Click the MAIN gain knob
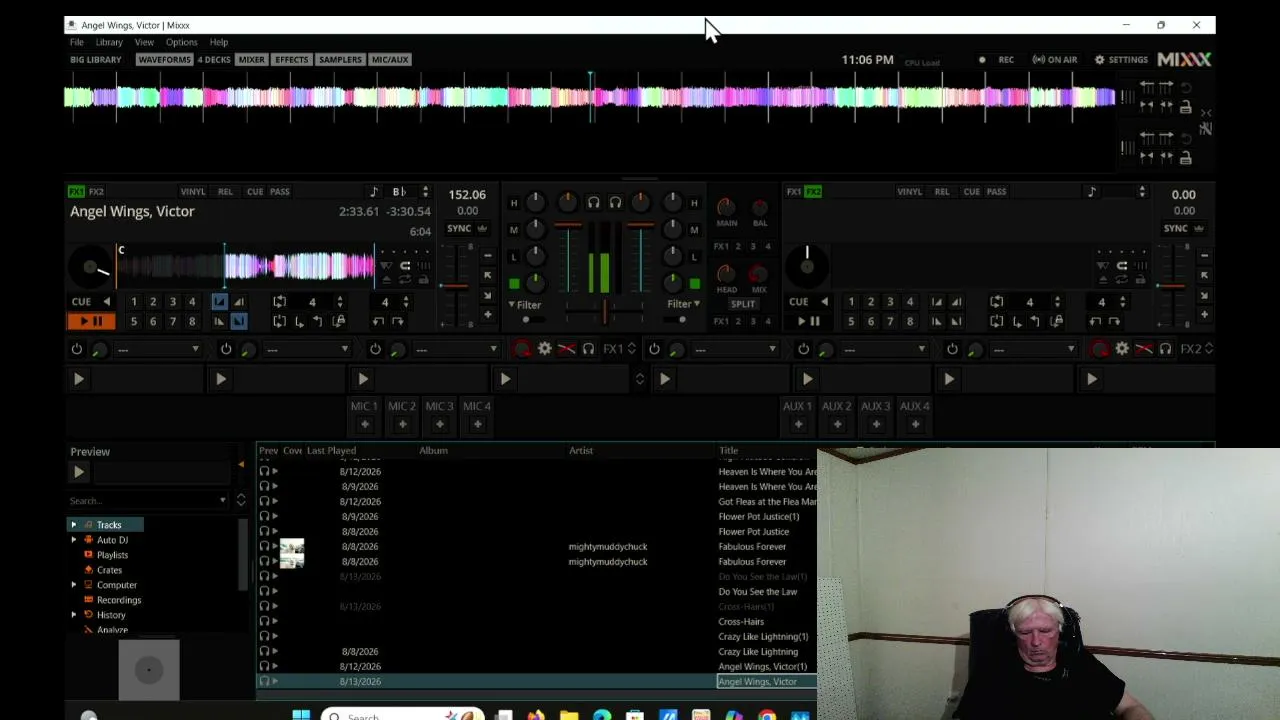 coord(727,208)
